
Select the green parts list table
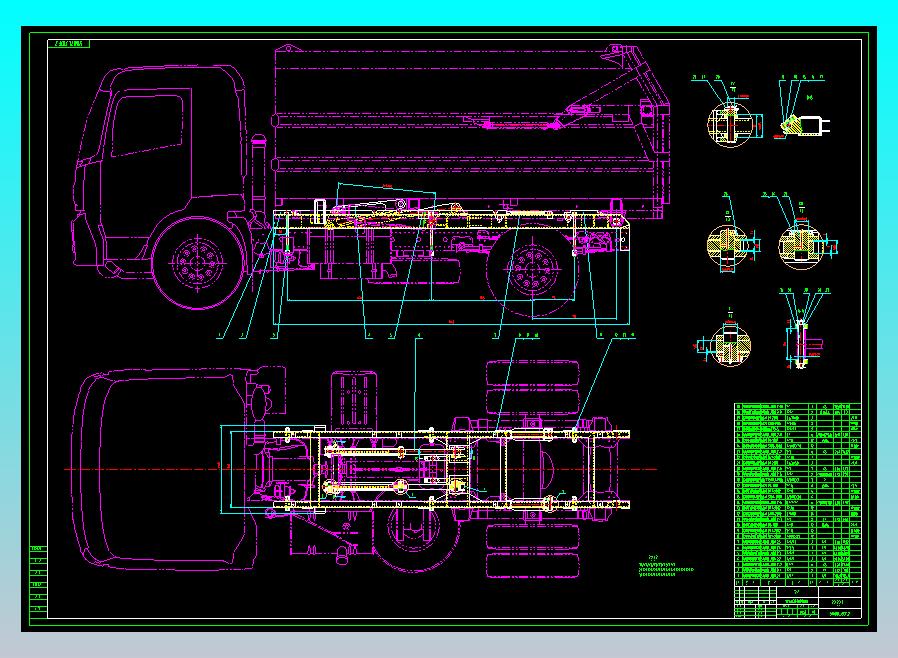[798, 494]
